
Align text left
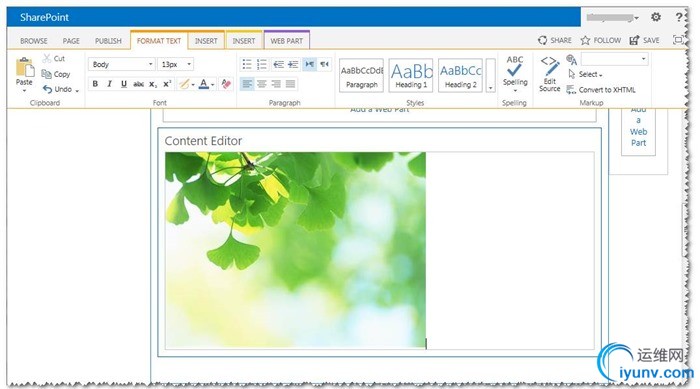[x=247, y=84]
